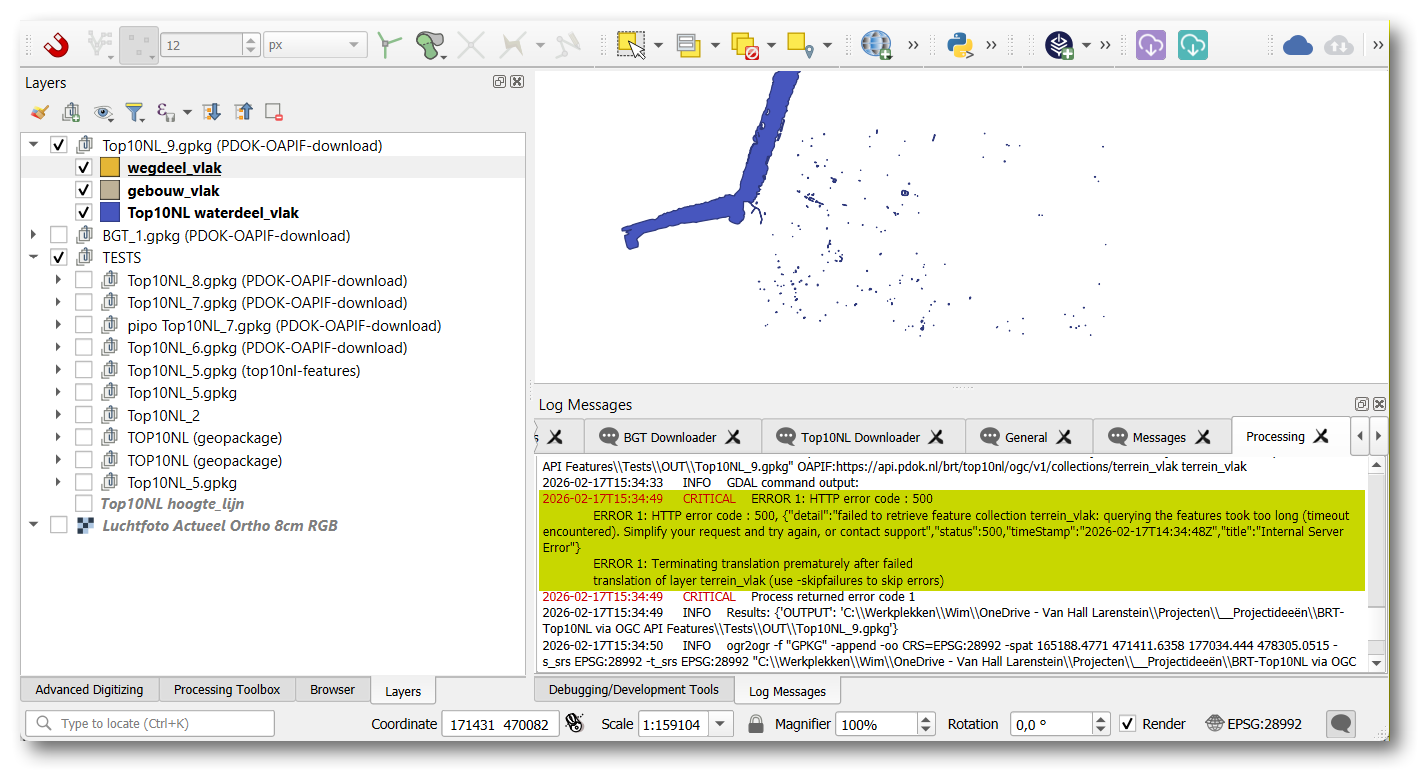
Task: Open layer styling panel brush icon
Action: (40, 112)
